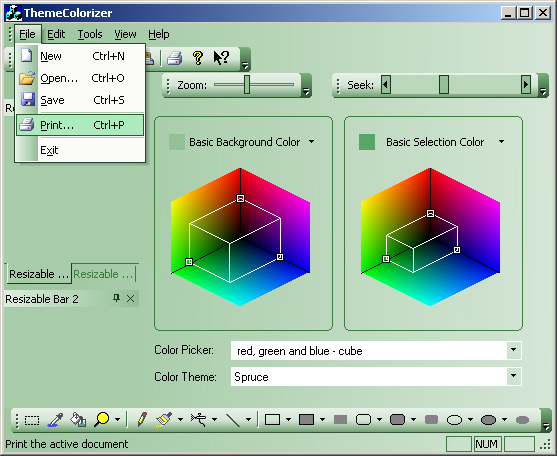Image resolution: width=557 pixels, height=456 pixels.
Task: Choose the filled rounded rectangle with border
Action: pyautogui.click(x=398, y=419)
